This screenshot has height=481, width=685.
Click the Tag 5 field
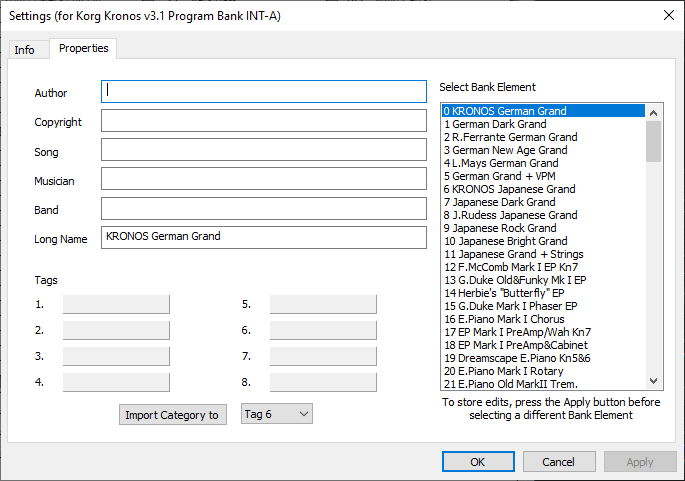pos(323,304)
